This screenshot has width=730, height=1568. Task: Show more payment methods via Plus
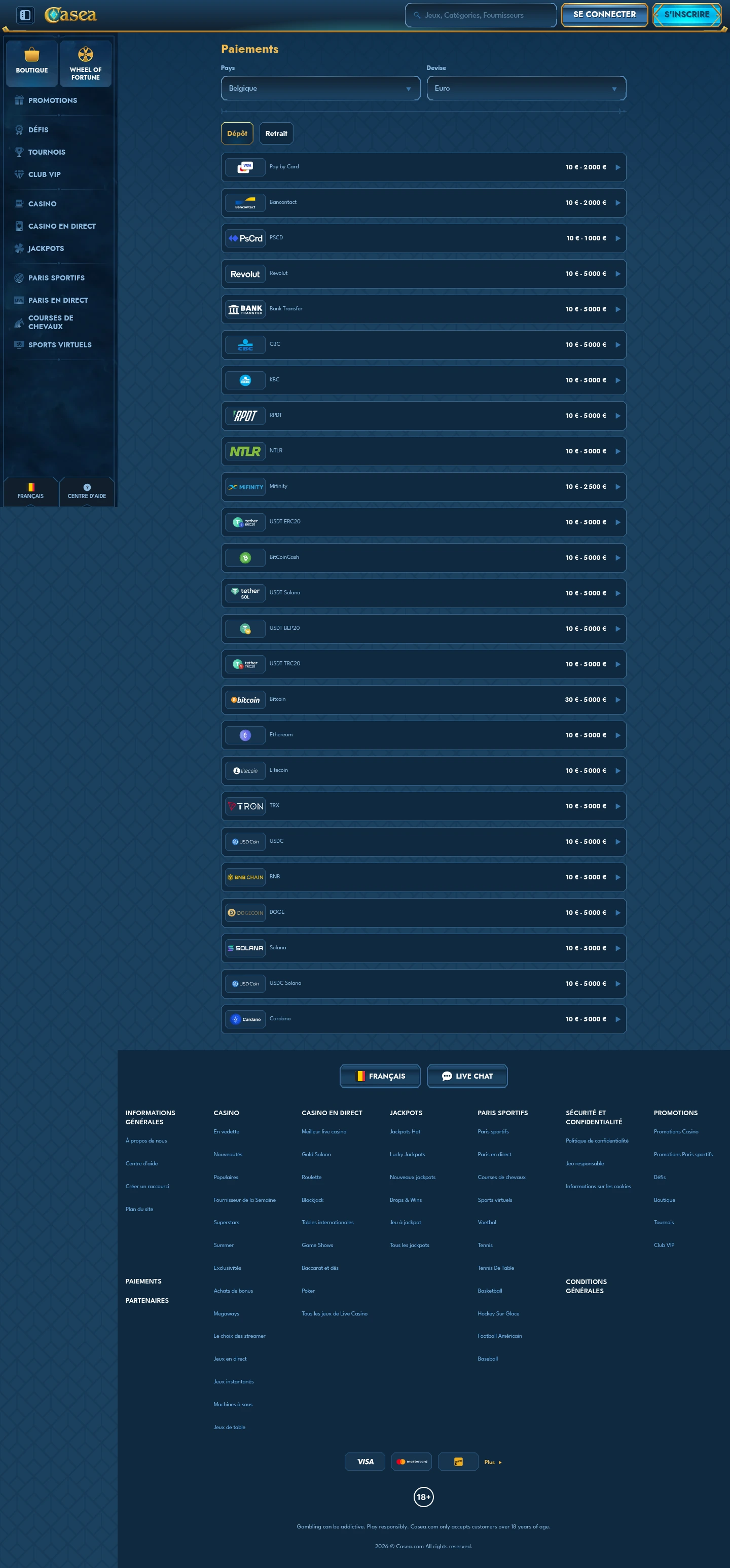[493, 1462]
